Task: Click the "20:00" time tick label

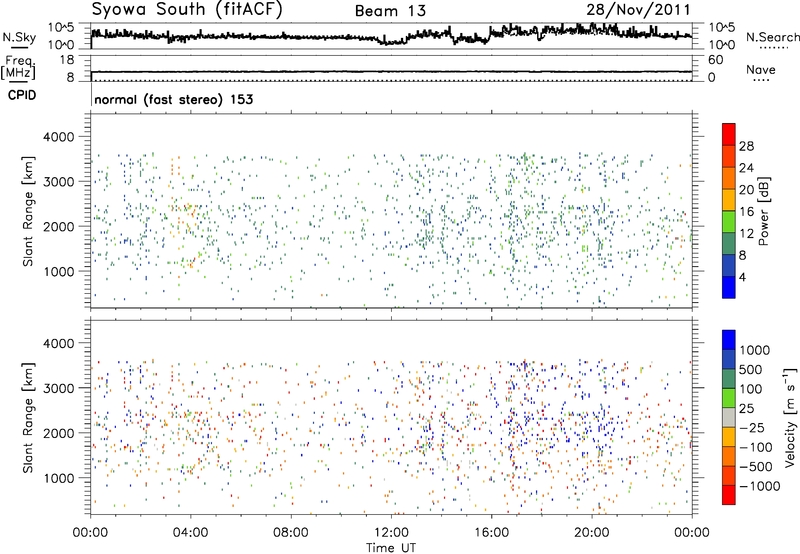Action: click(x=591, y=532)
